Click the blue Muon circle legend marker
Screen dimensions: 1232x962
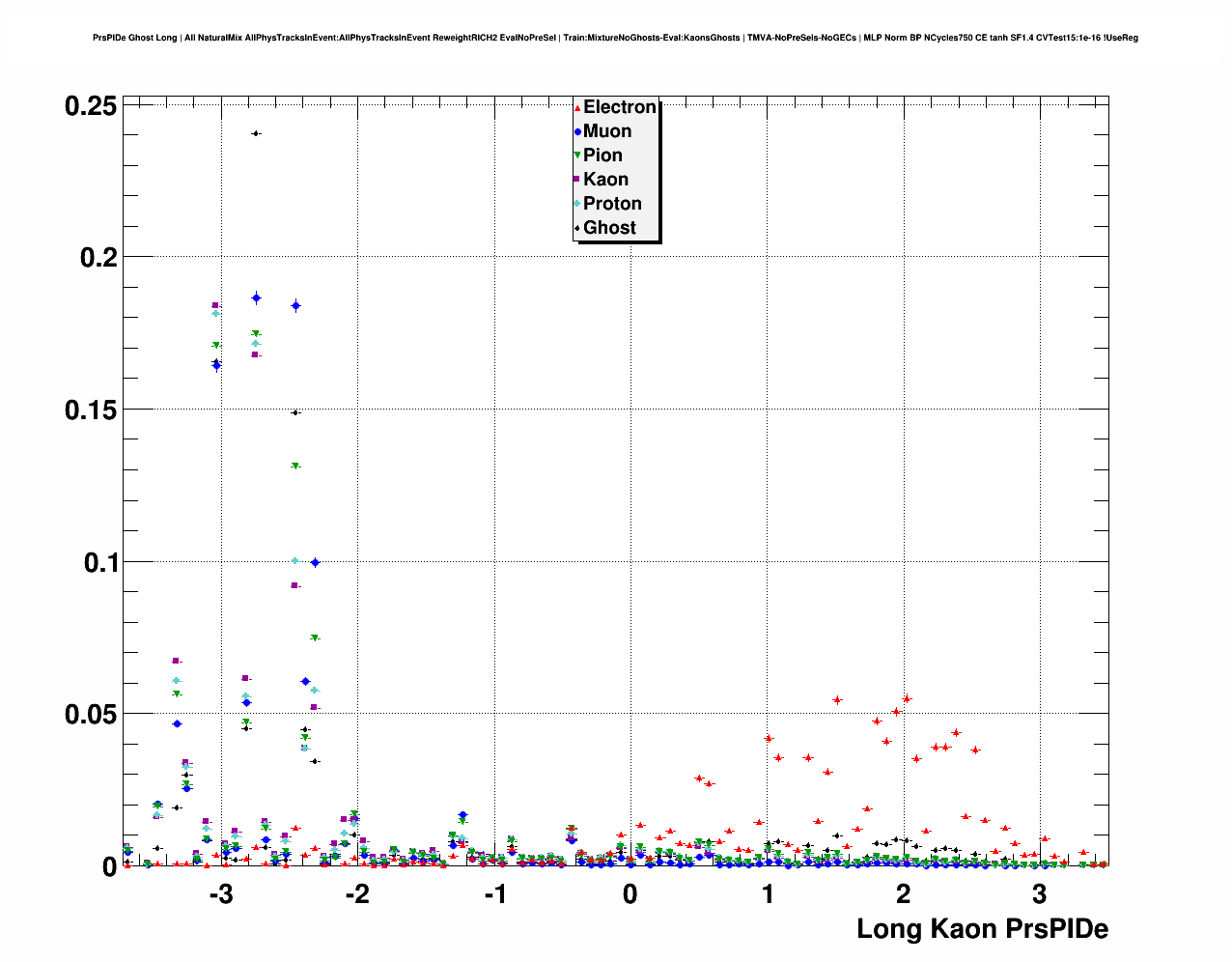(x=577, y=132)
